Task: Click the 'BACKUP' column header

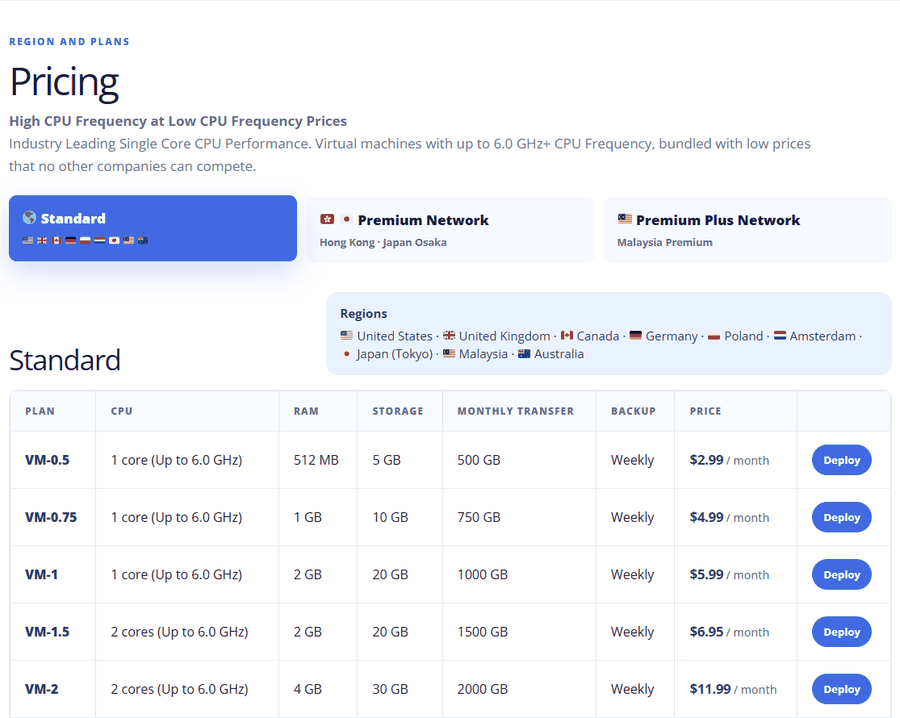Action: (x=633, y=411)
